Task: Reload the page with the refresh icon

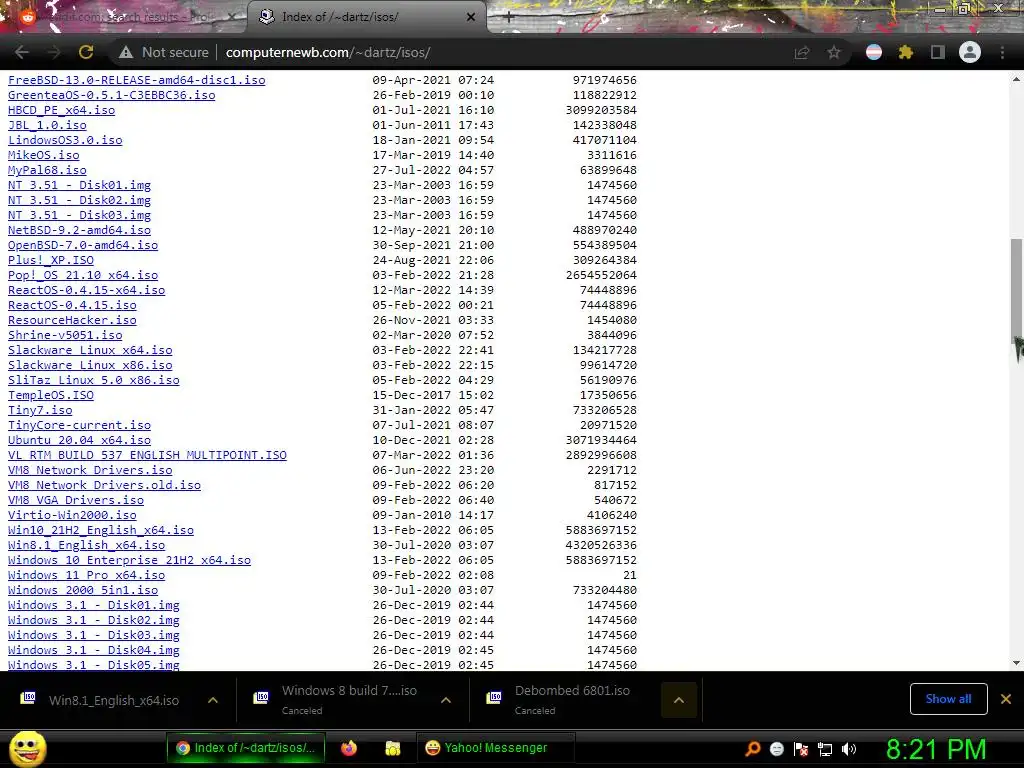Action: click(86, 52)
